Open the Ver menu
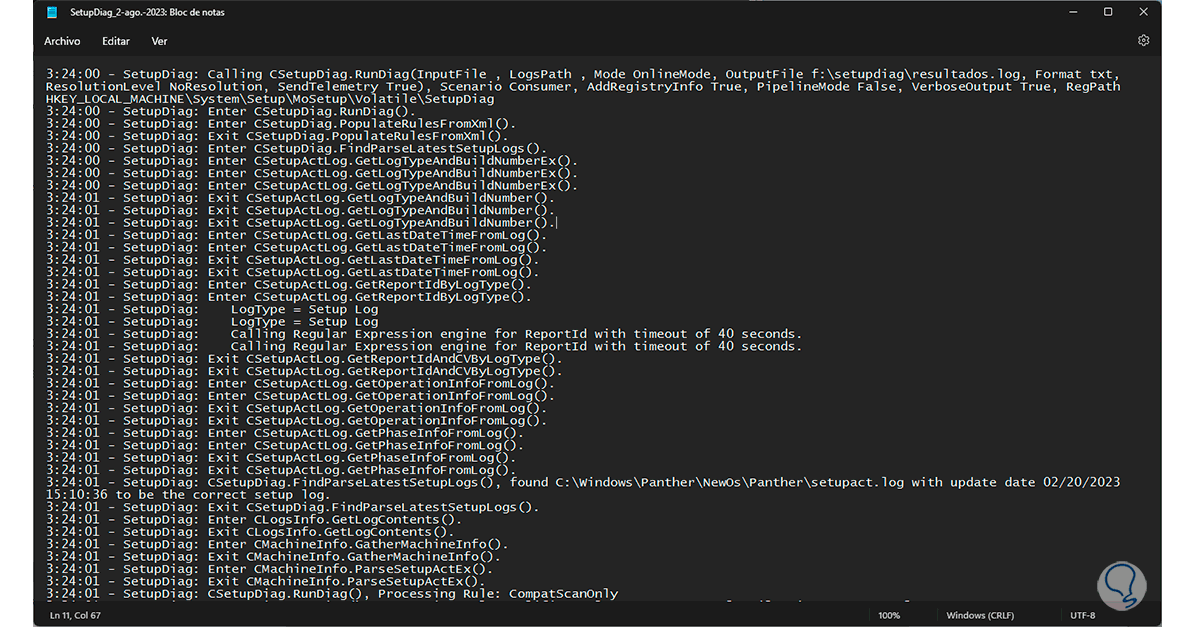 click(x=159, y=41)
